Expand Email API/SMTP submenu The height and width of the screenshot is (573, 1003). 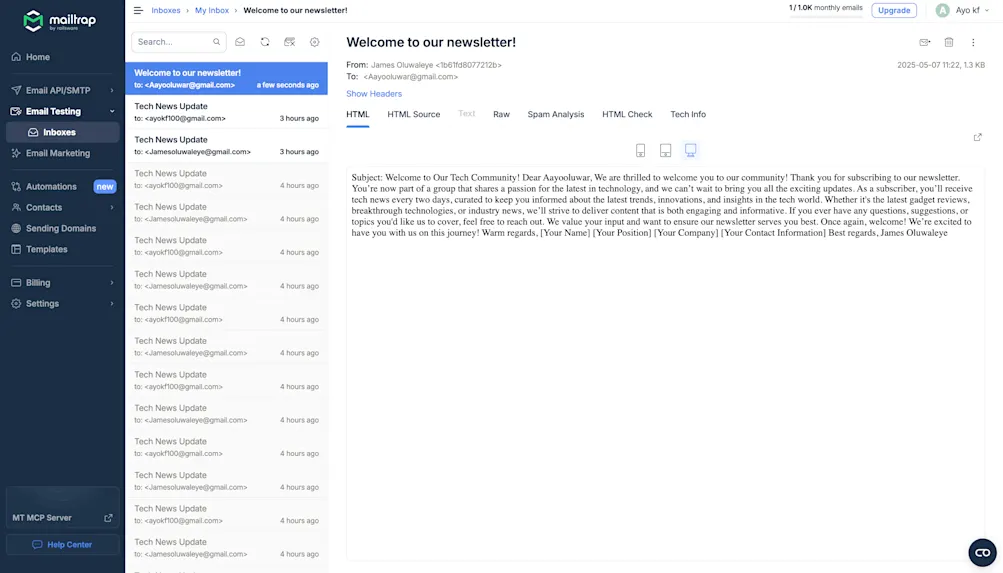[112, 91]
